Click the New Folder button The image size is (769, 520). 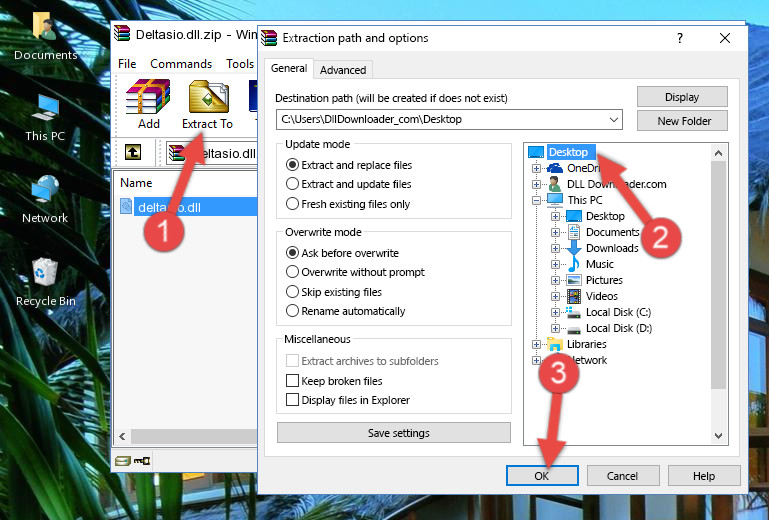click(x=682, y=121)
